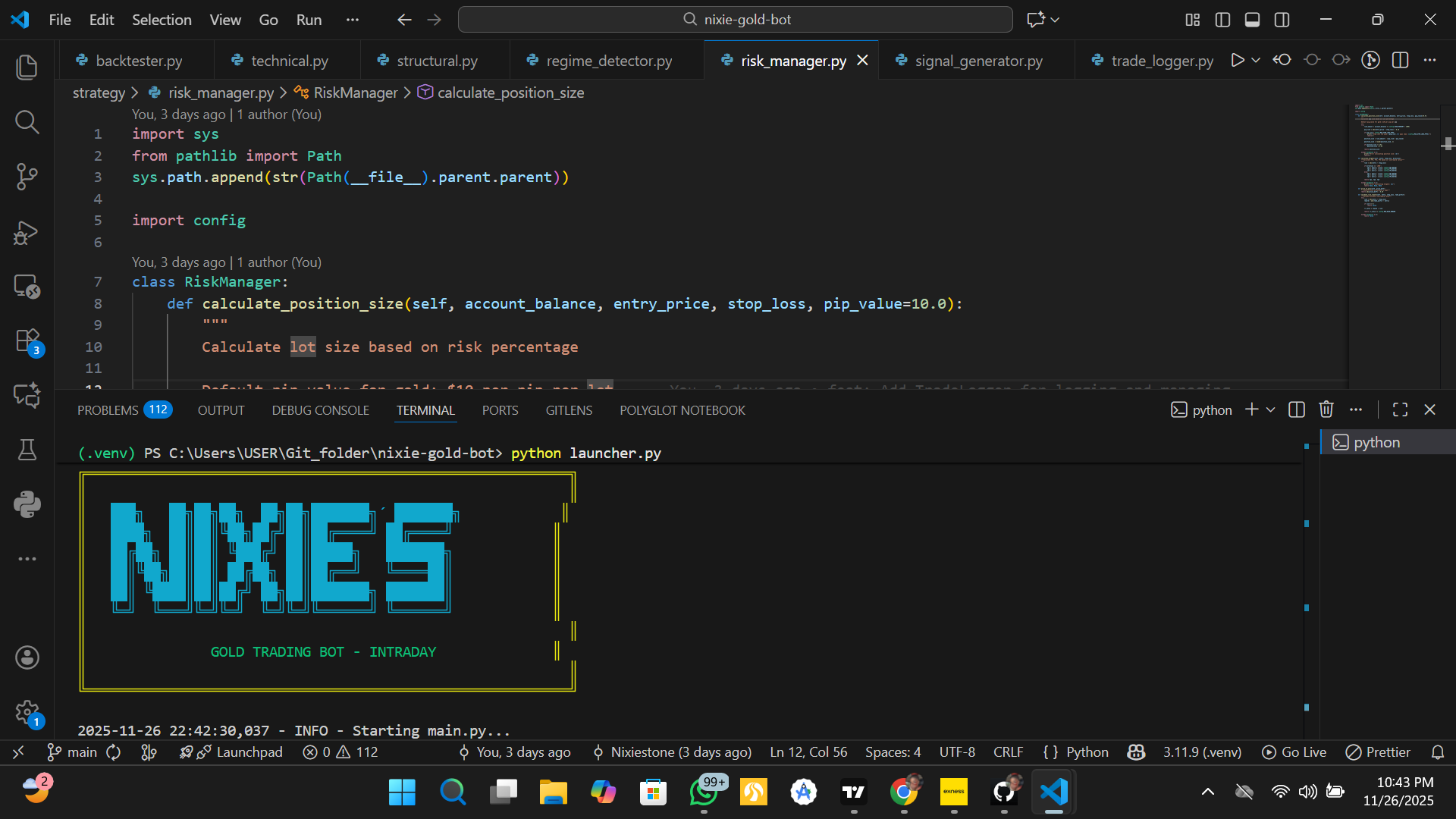Click the strategy breadcrumb
Viewport: 1456px width, 819px height.
99,93
